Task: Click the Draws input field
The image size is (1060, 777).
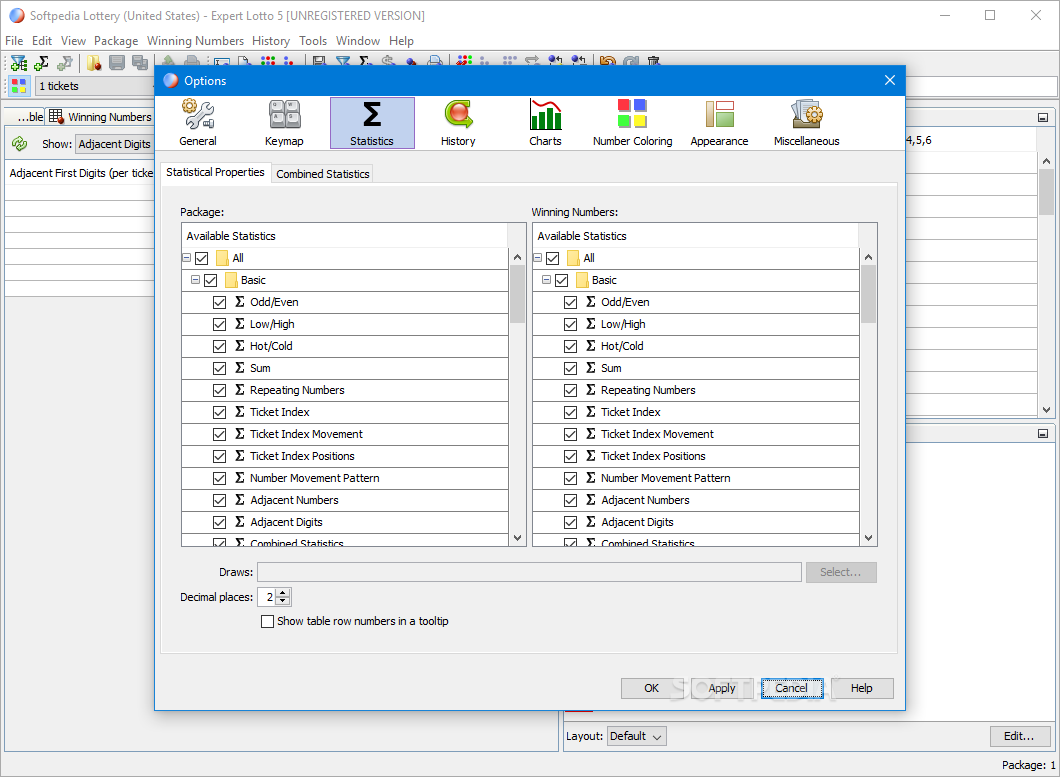Action: (x=529, y=572)
